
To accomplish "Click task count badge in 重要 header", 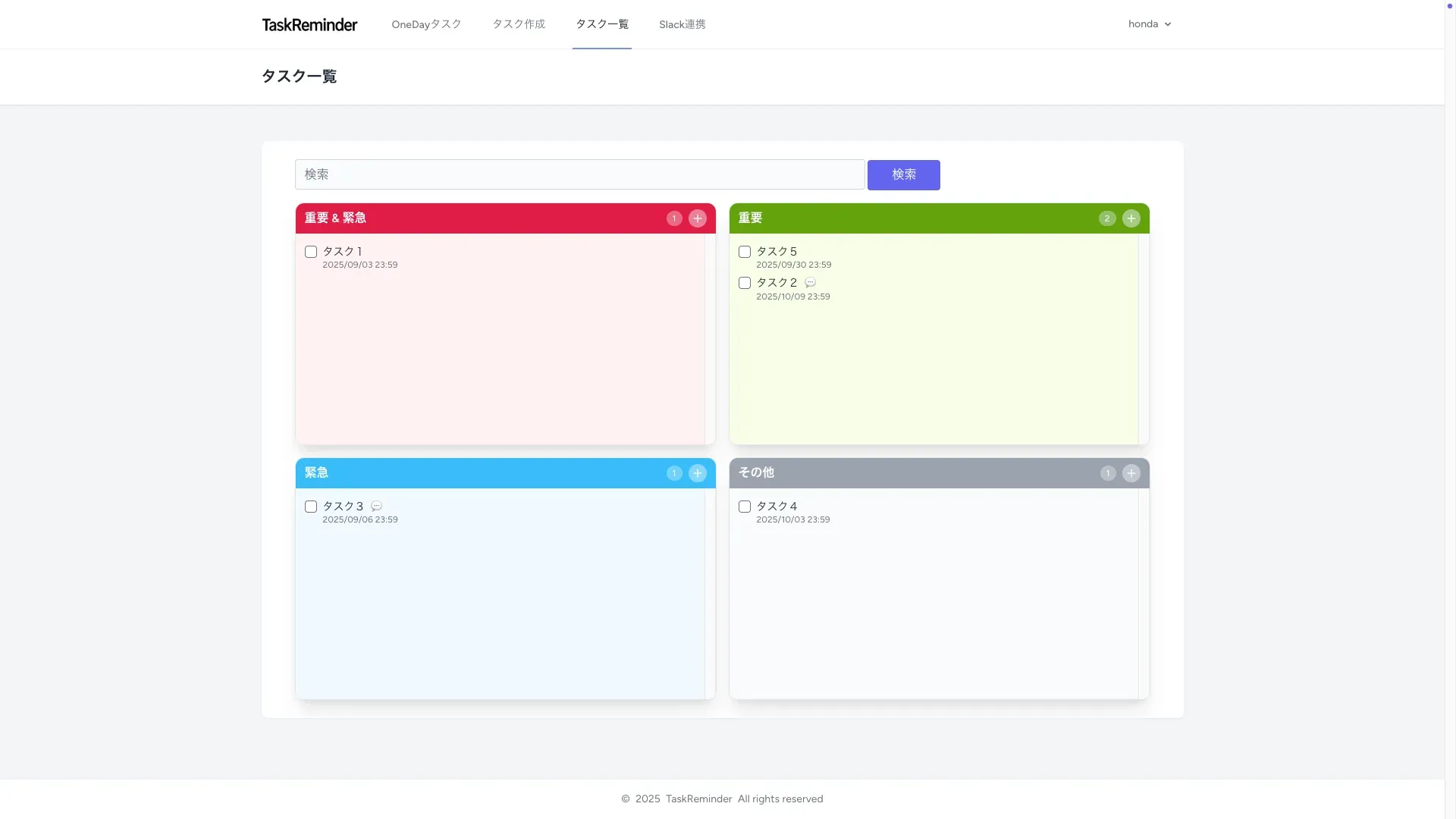I will coord(1106,218).
